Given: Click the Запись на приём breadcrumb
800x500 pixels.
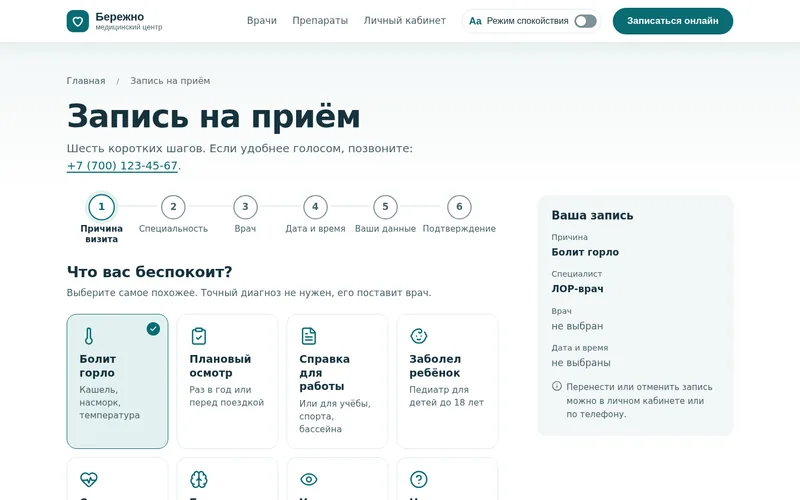Looking at the screenshot, I should pyautogui.click(x=170, y=81).
